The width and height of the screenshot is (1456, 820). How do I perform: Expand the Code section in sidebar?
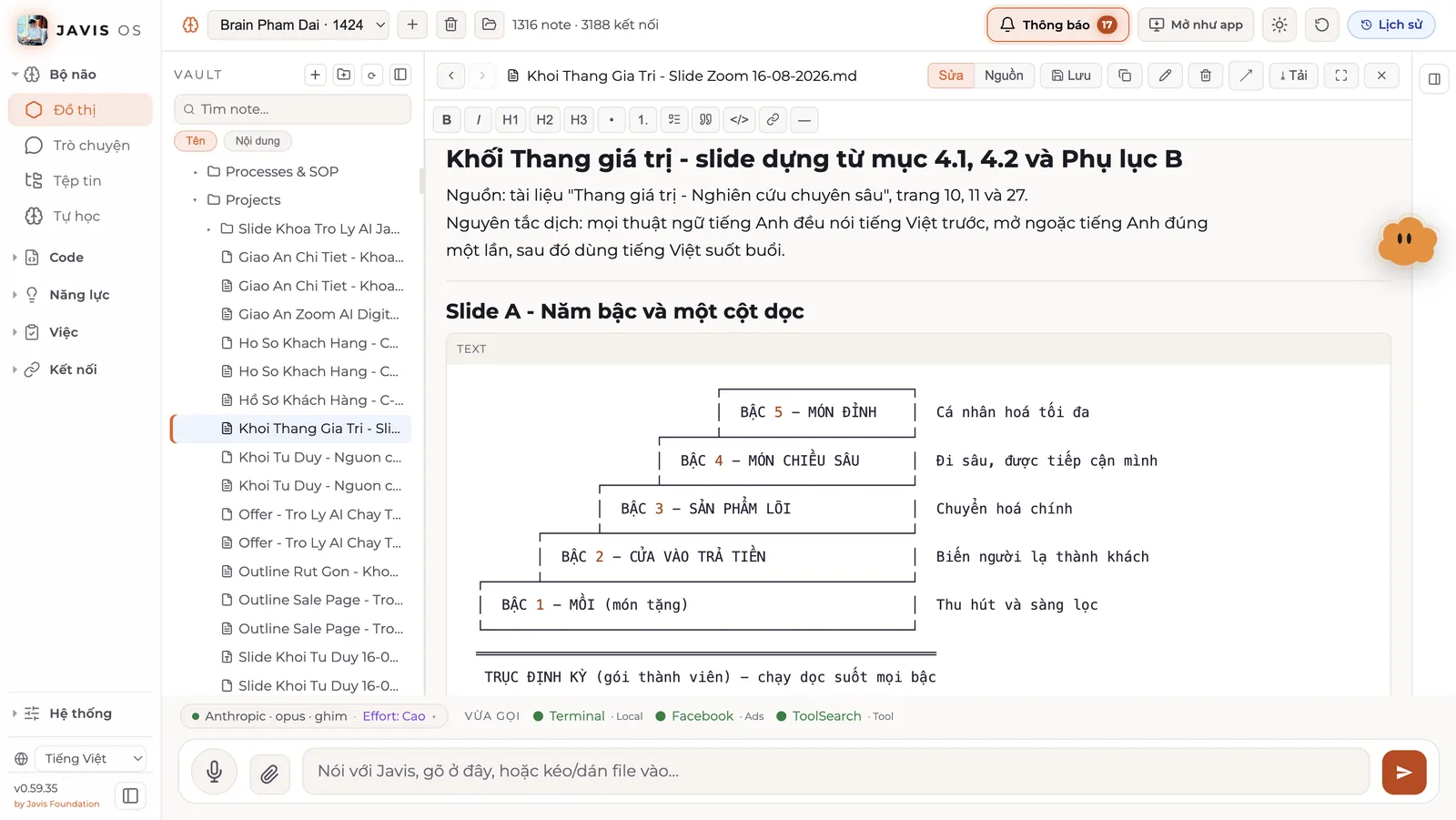point(66,258)
